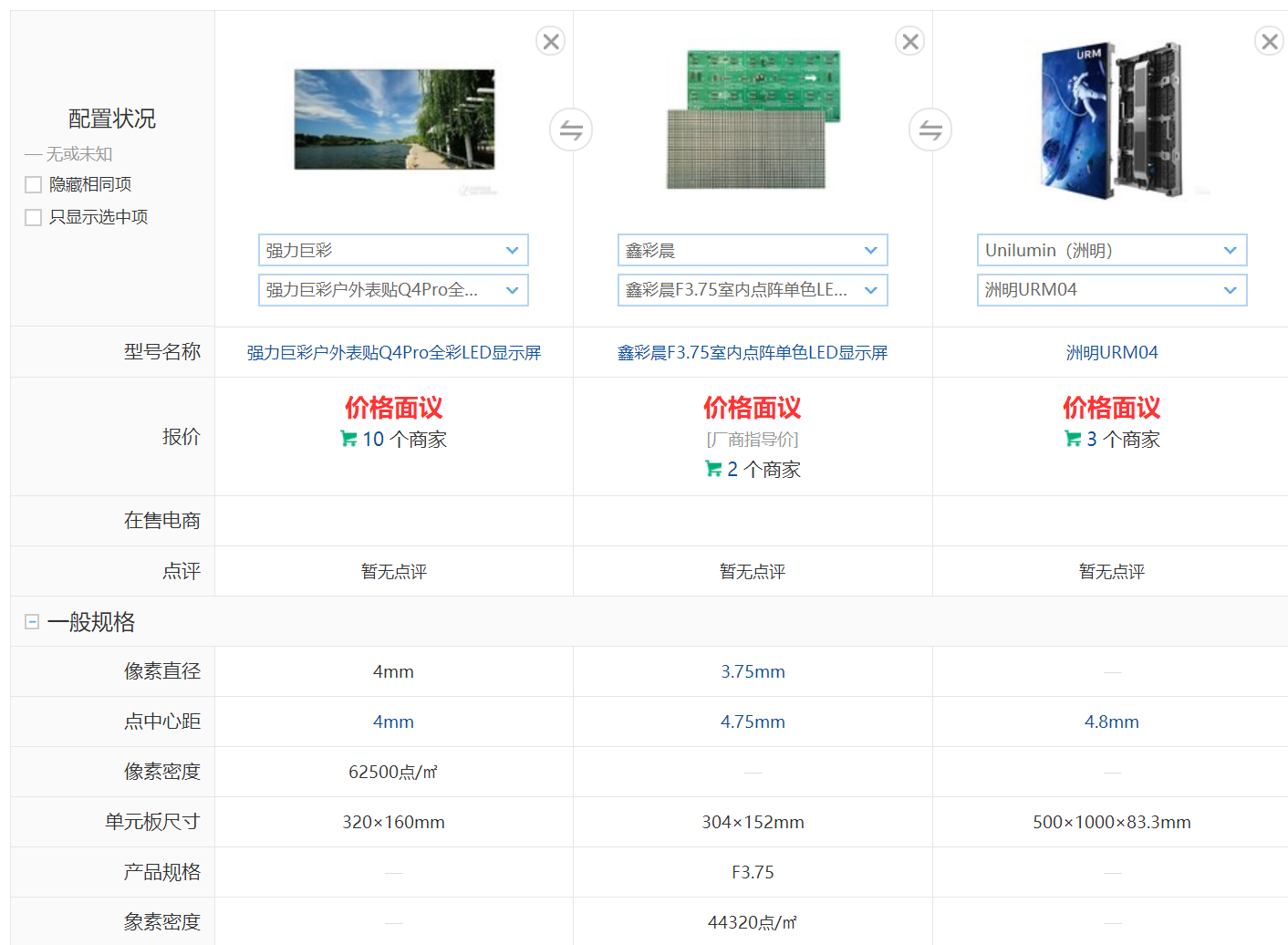Screen dimensions: 1288x945
Task: Enable 只显示选中项 checkbox
Action: (x=34, y=217)
